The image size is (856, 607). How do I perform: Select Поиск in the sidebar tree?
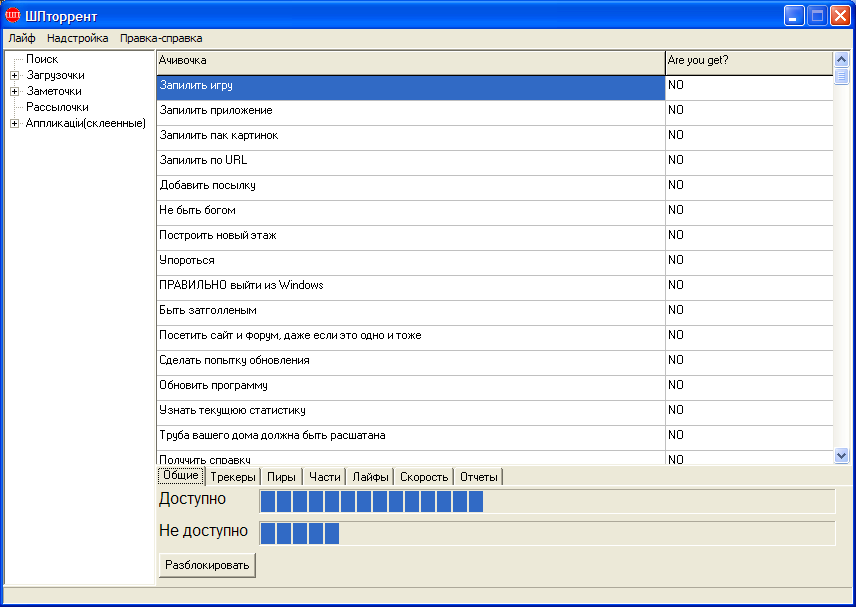41,59
